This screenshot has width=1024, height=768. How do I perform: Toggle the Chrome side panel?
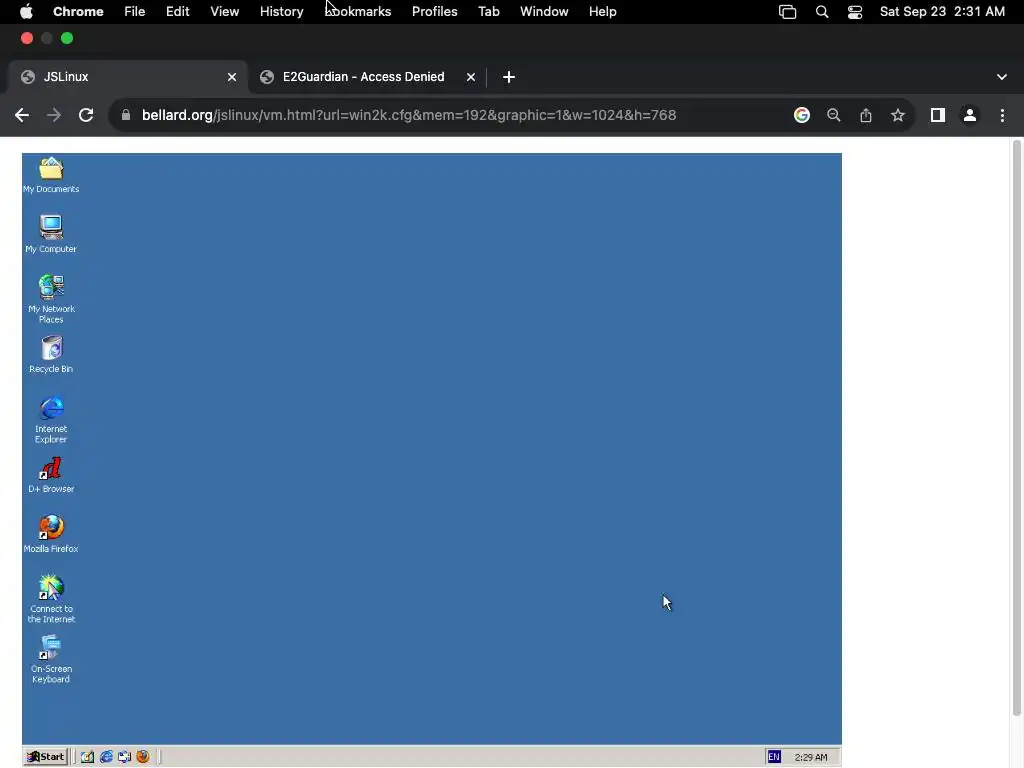pyautogui.click(x=938, y=116)
